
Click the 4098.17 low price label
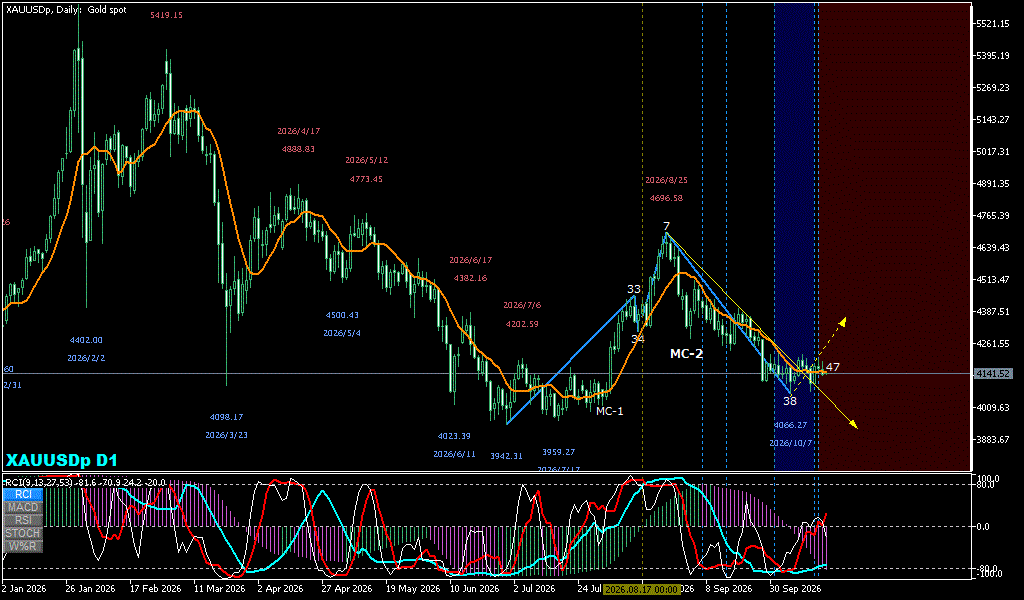click(x=227, y=417)
